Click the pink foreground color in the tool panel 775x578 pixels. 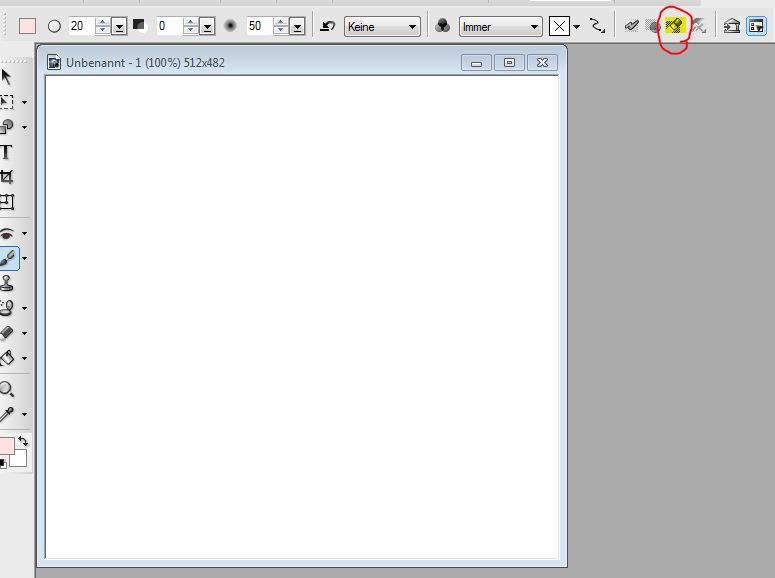click(6, 446)
